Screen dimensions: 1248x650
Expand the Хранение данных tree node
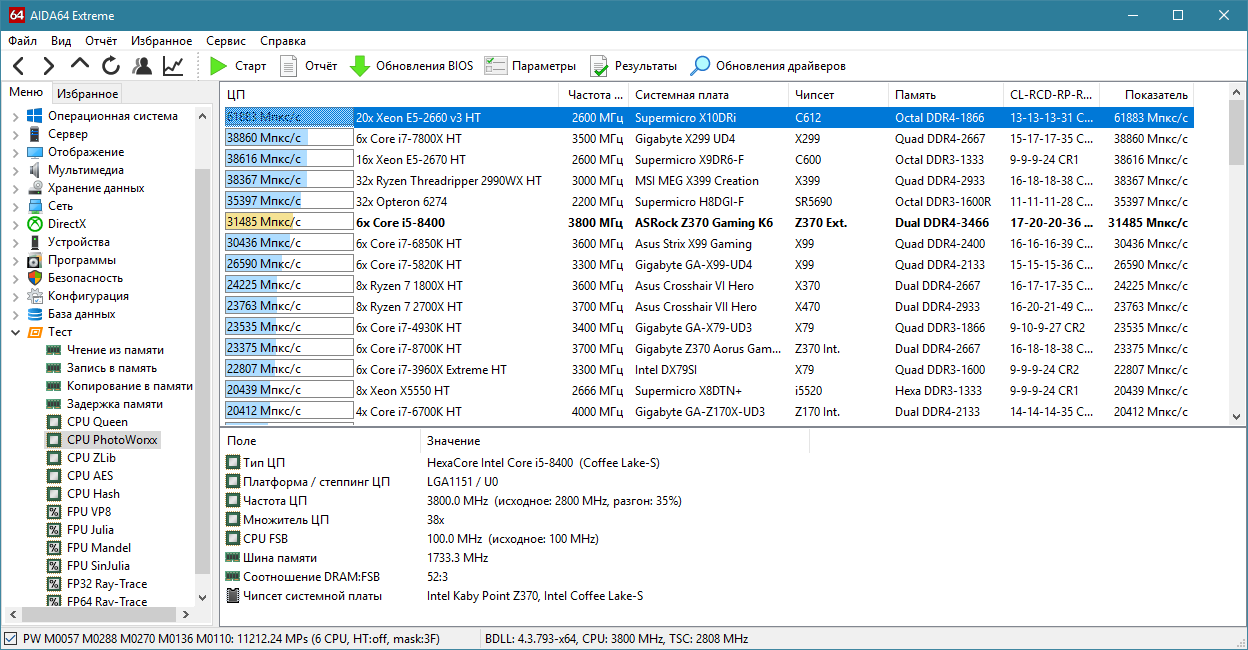pos(15,188)
